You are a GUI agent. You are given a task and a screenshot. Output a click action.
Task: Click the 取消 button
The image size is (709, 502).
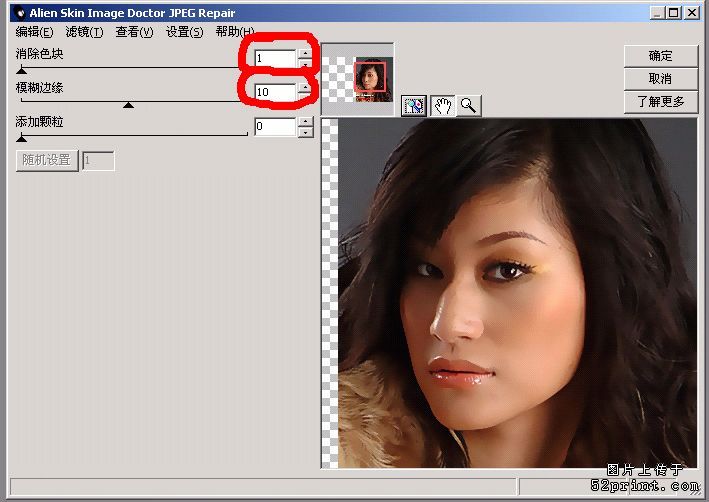pyautogui.click(x=661, y=79)
